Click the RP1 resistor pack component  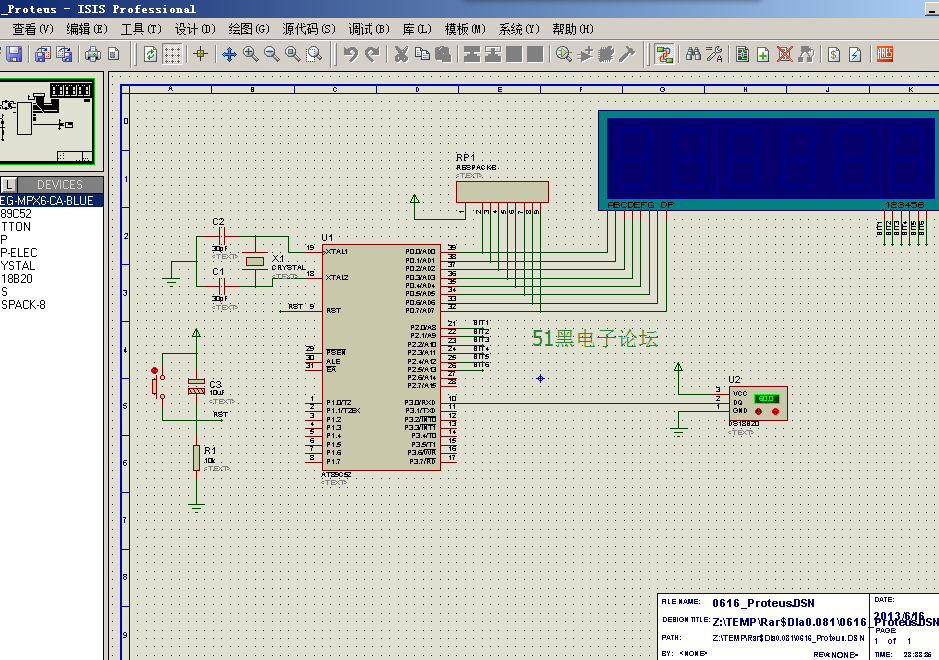[x=502, y=192]
